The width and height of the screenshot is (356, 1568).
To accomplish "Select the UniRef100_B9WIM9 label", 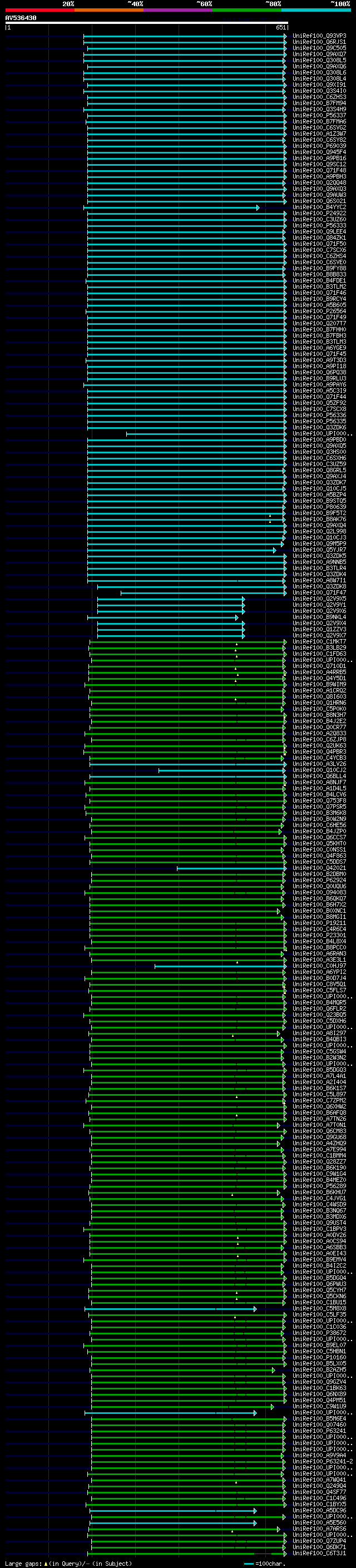I will point(319,684).
